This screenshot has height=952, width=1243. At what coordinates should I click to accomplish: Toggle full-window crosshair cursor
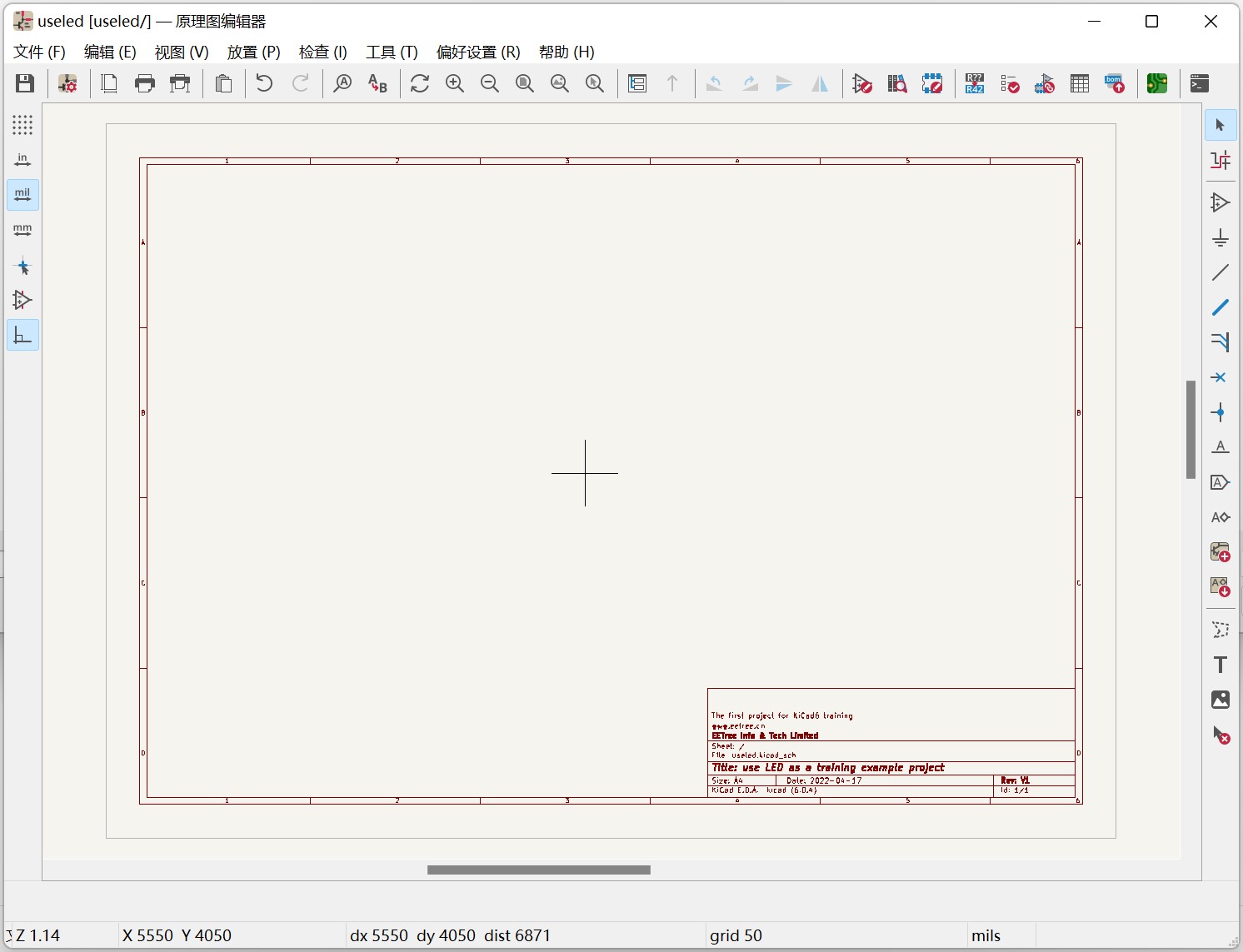(x=22, y=267)
